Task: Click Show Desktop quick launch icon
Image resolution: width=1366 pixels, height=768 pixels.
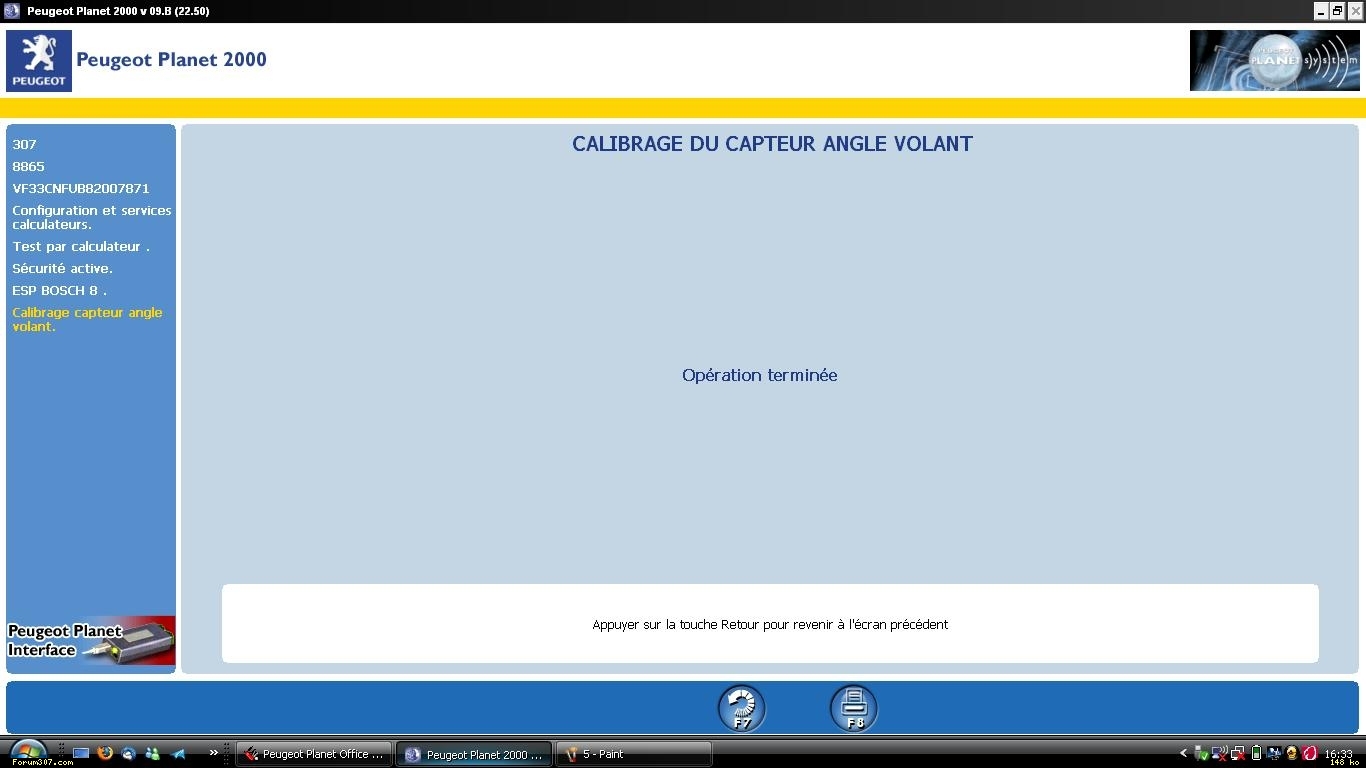Action: pos(81,753)
